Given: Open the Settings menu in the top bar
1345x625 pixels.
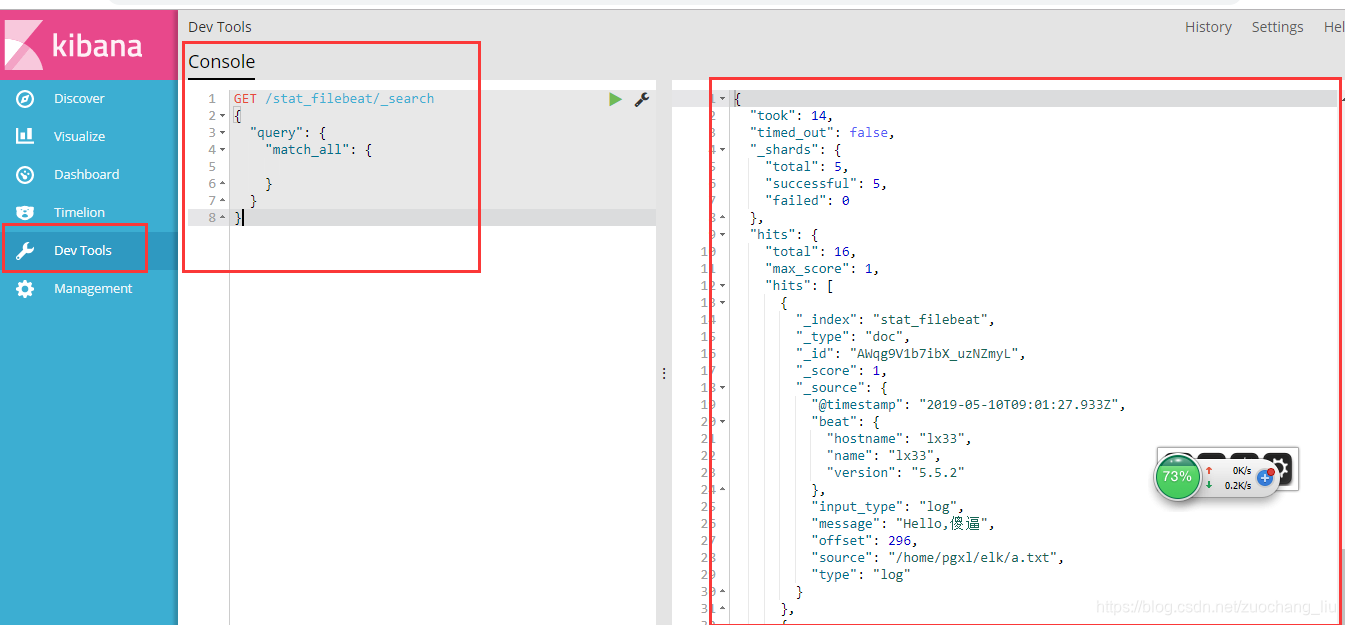Looking at the screenshot, I should point(1277,27).
